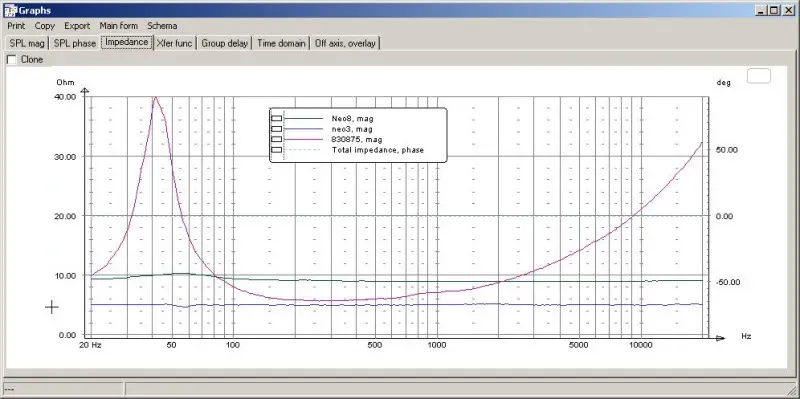The width and height of the screenshot is (800, 399).
Task: Switch to the SPL phase tab
Action: click(x=75, y=43)
